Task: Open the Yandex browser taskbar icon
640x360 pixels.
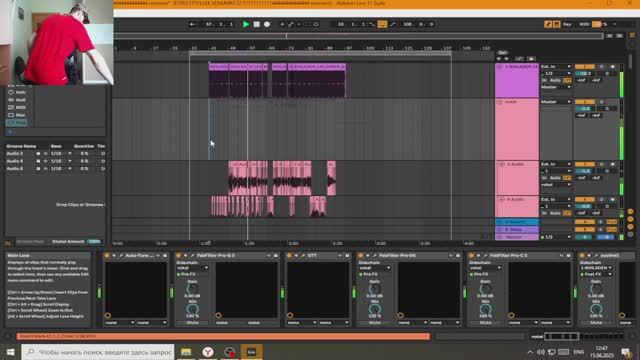Action: pyautogui.click(x=208, y=352)
